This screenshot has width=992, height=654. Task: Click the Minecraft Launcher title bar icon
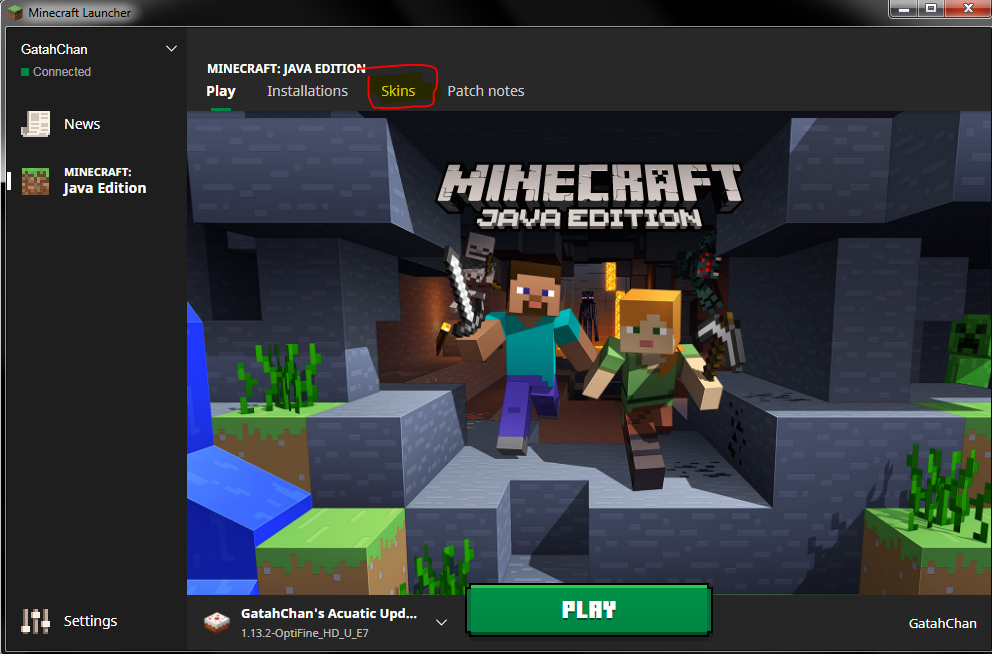[x=15, y=13]
